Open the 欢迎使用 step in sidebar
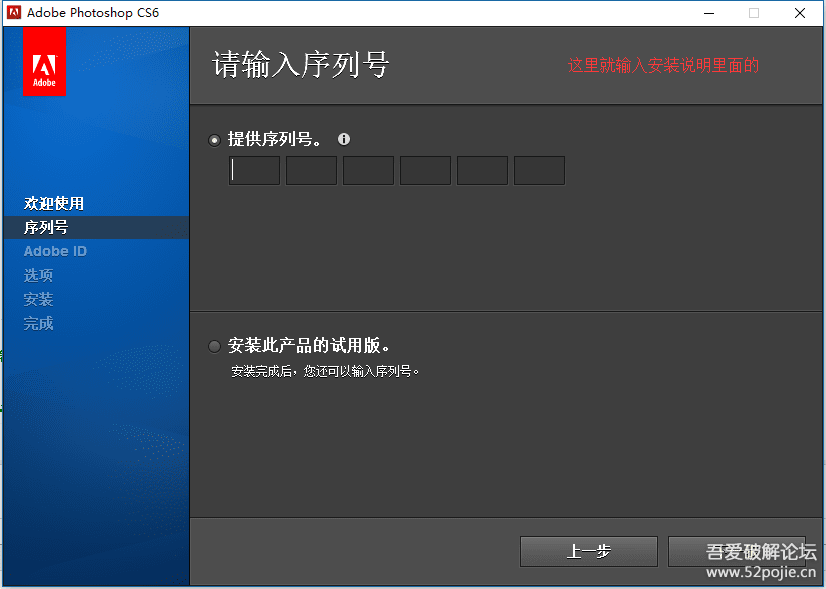The height and width of the screenshot is (589, 826). (x=54, y=203)
